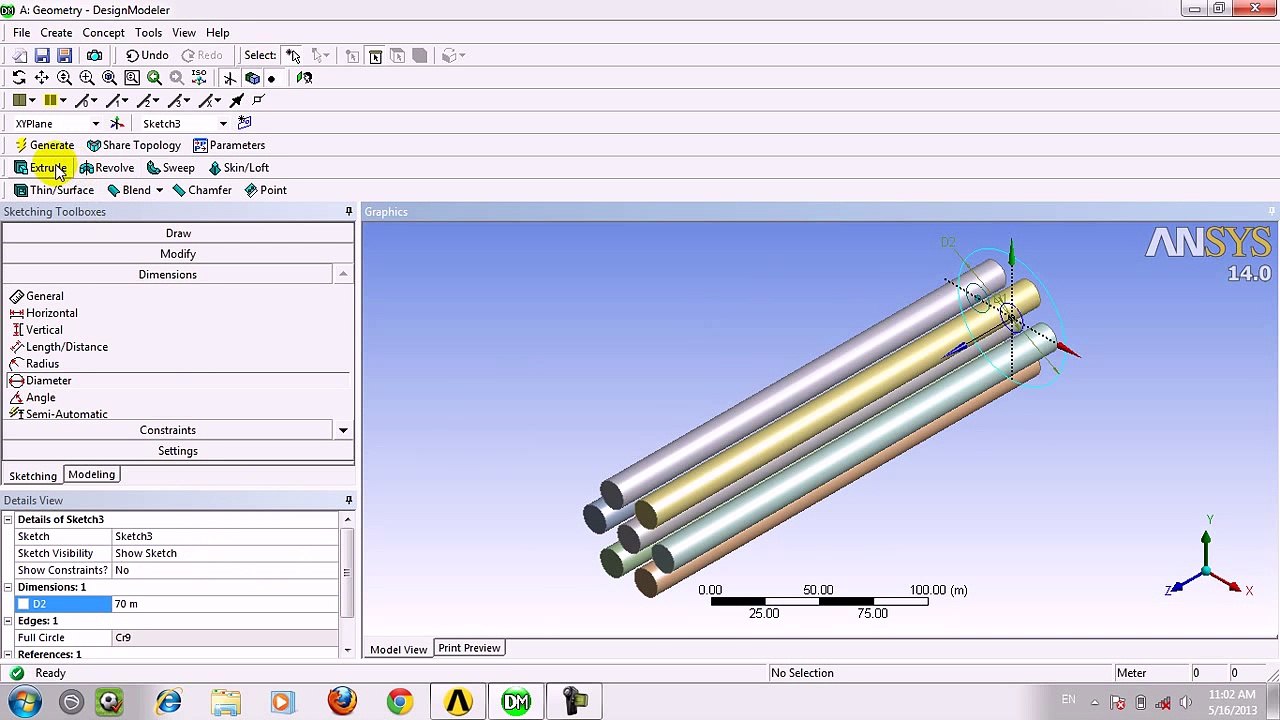The height and width of the screenshot is (720, 1280).
Task: Select the General dimension tool
Action: pos(37,296)
